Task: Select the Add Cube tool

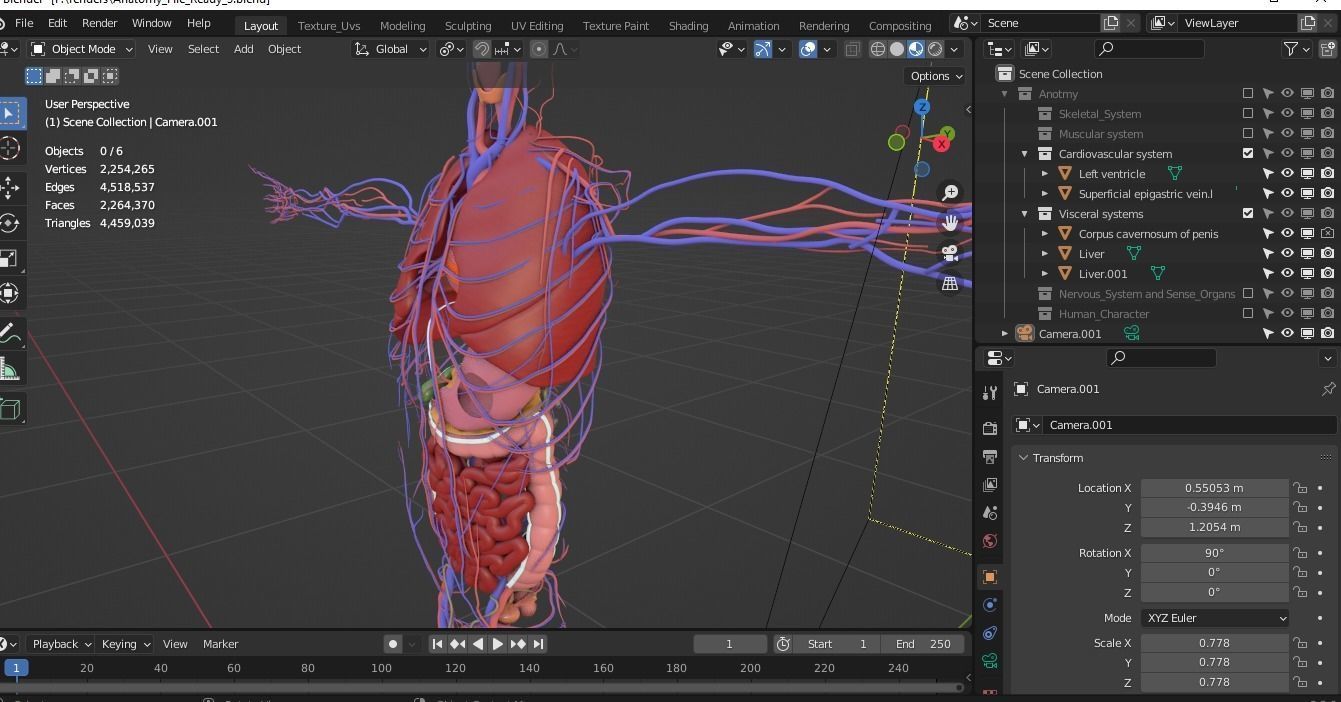Action: 10,409
